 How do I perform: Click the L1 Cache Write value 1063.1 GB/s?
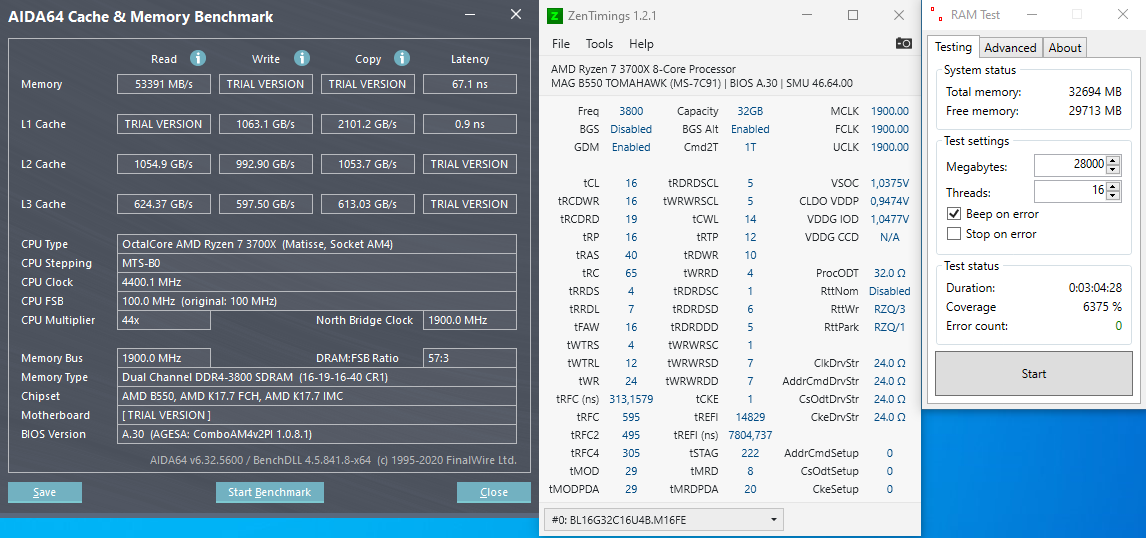pyautogui.click(x=265, y=124)
